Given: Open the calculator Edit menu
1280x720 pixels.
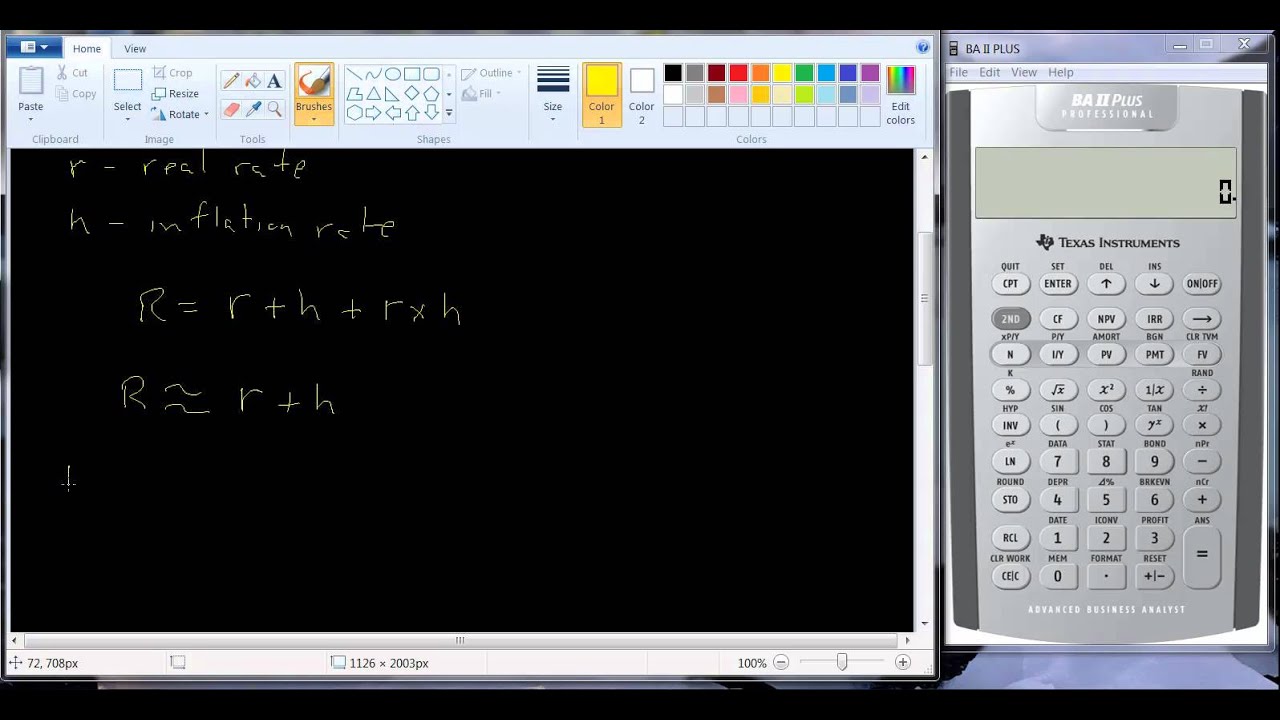Looking at the screenshot, I should pos(989,72).
